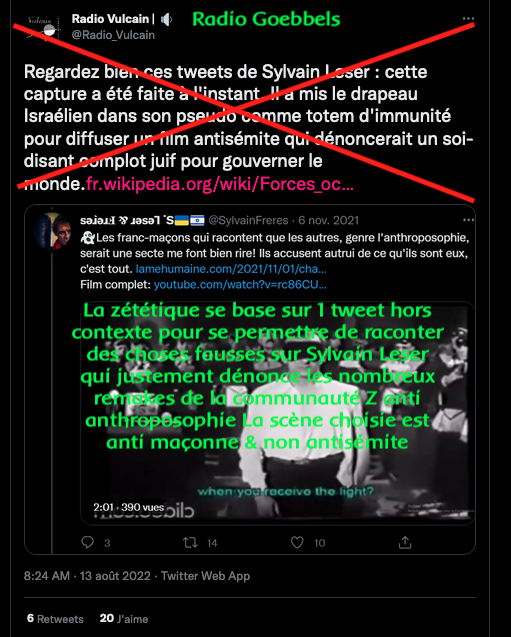
Task: Click the Twitter Web App source label
Action: (x=205, y=576)
